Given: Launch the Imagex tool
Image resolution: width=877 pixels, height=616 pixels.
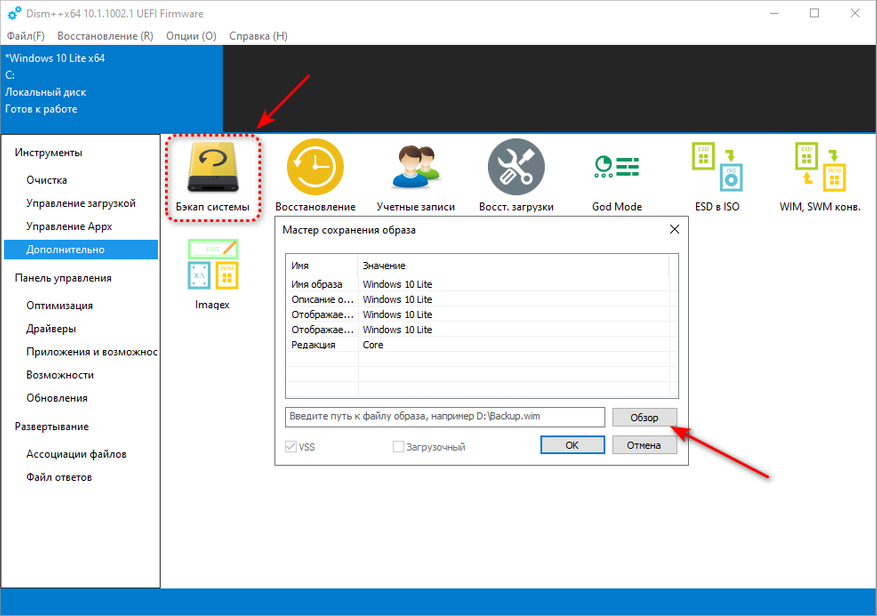Looking at the screenshot, I should pyautogui.click(x=213, y=275).
